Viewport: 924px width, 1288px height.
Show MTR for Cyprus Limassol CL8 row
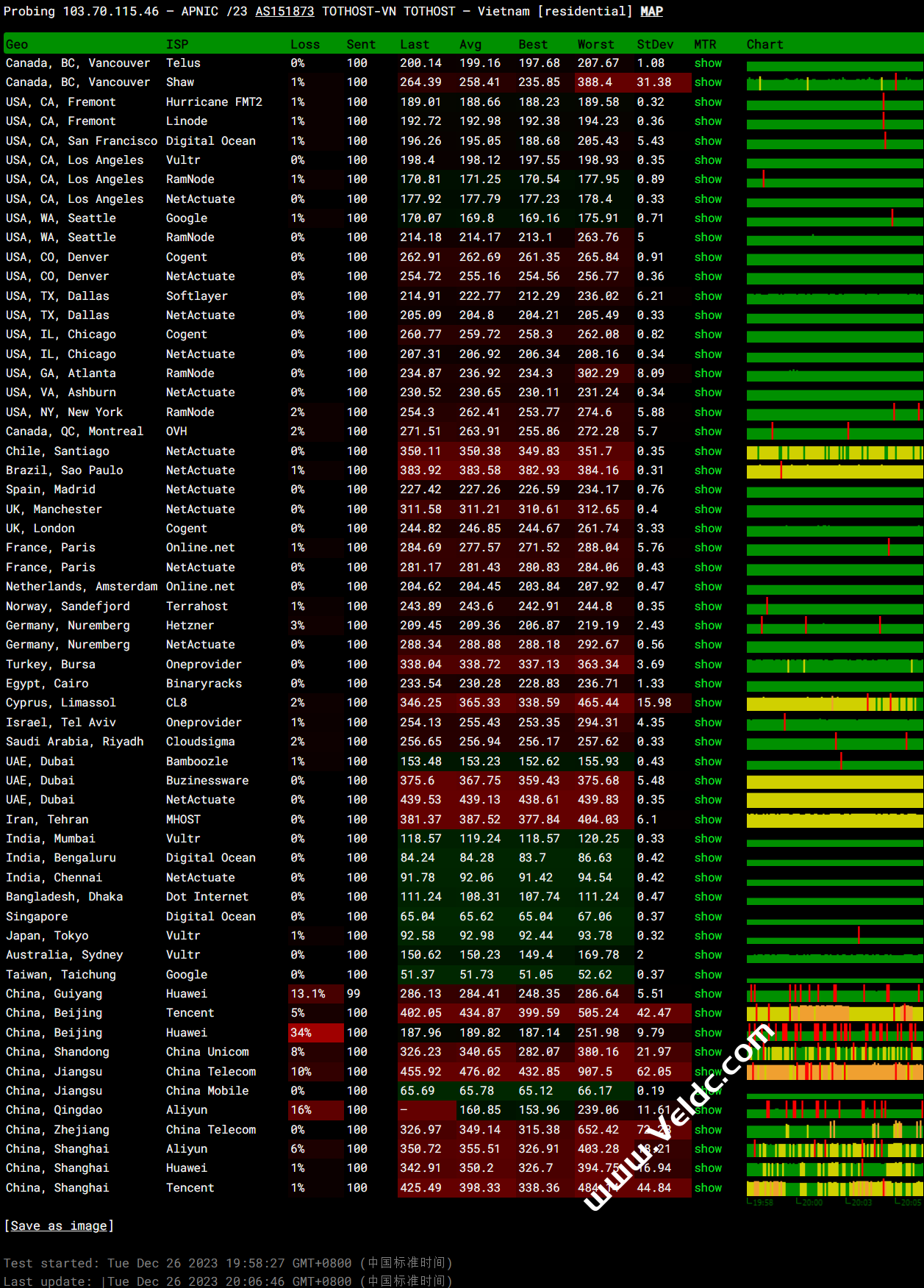tap(708, 703)
